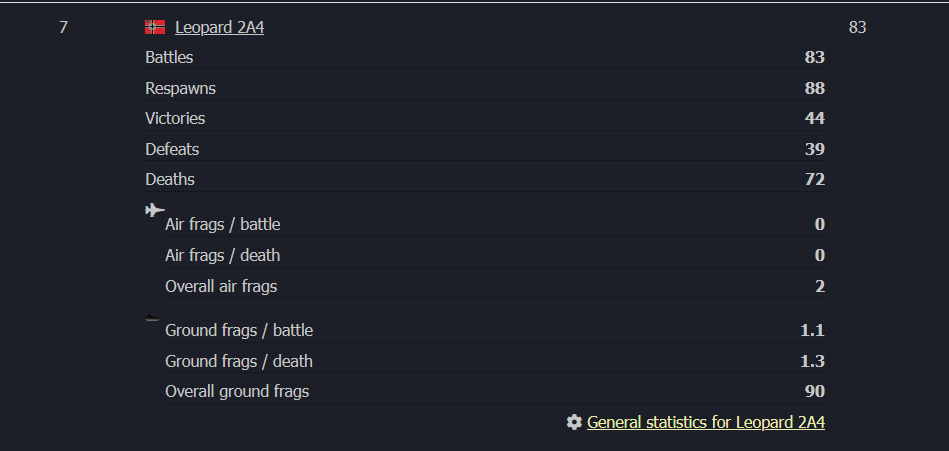Click the gear icon beside General statistics

point(574,422)
